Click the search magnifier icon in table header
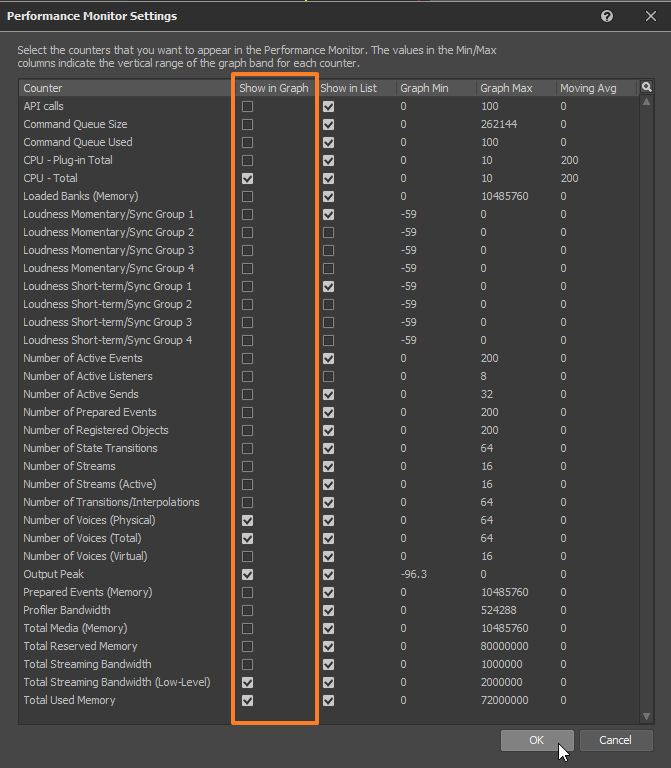The image size is (671, 768). tap(647, 88)
